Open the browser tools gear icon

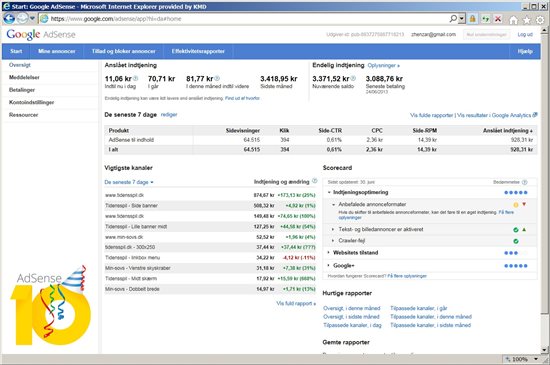point(540,20)
